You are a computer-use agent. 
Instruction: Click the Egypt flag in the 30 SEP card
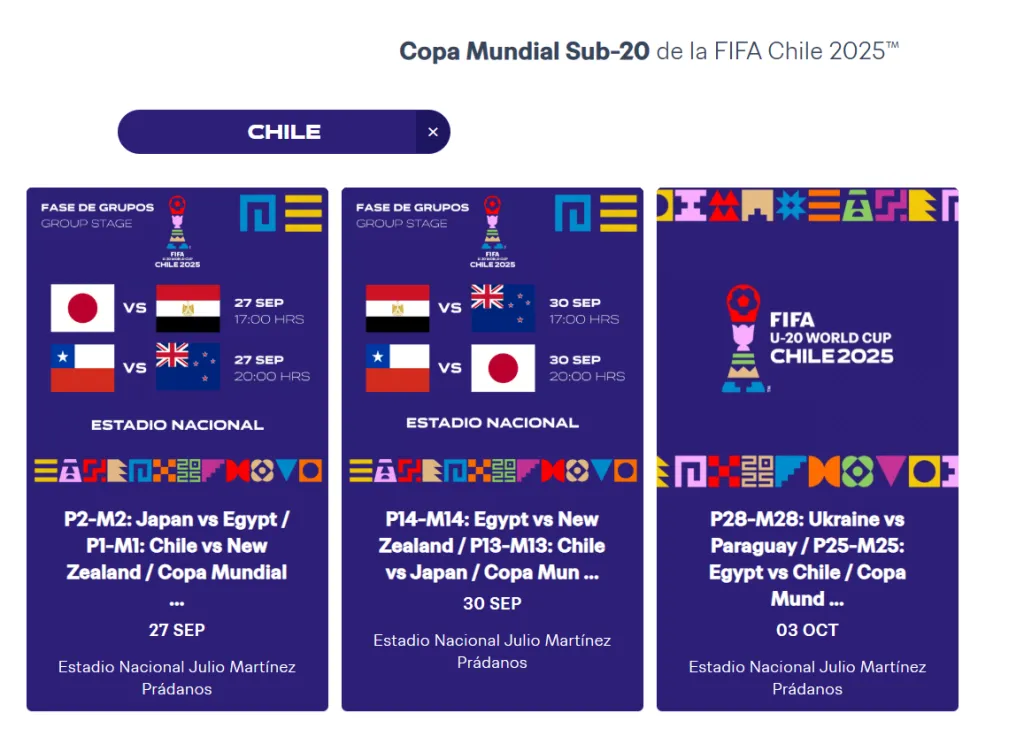(397, 308)
